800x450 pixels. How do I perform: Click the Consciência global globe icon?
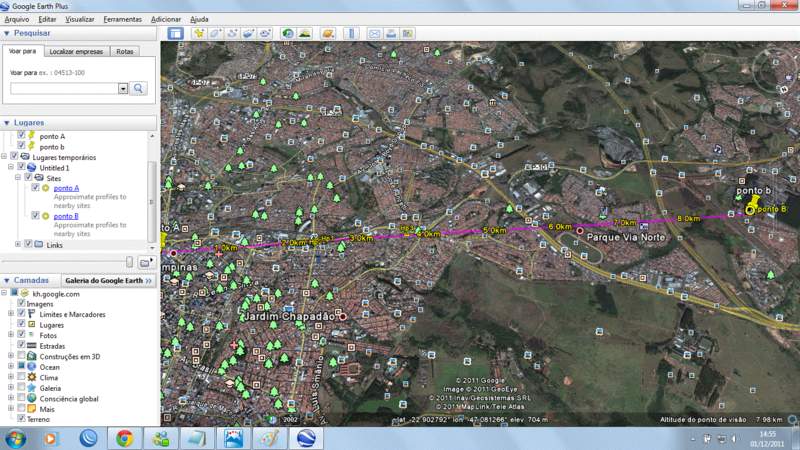coord(32,398)
